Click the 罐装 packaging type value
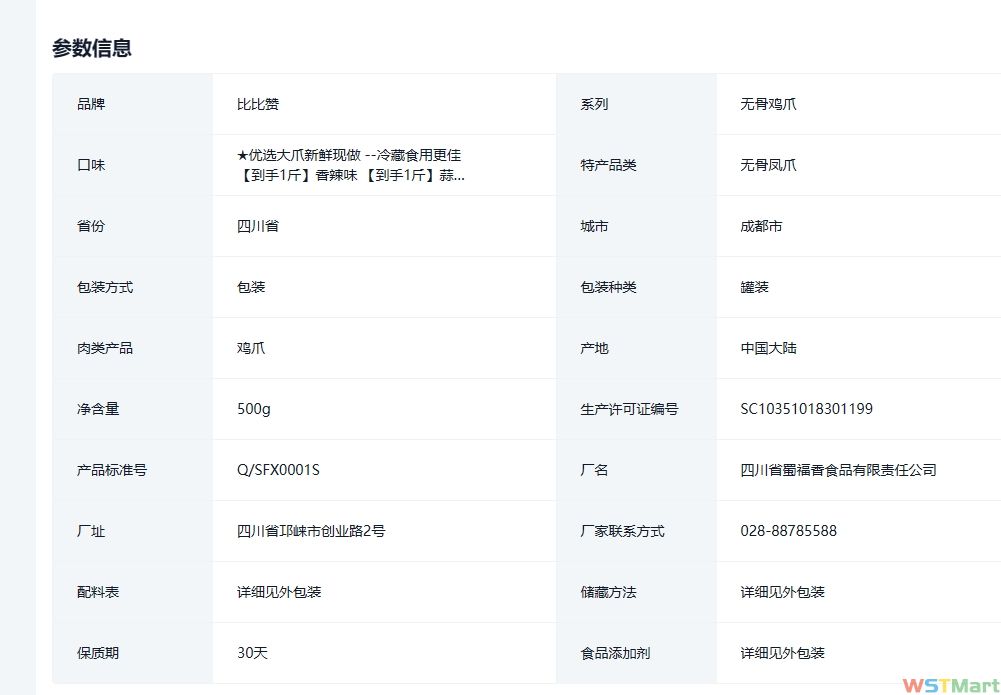This screenshot has width=1001, height=695. click(754, 287)
